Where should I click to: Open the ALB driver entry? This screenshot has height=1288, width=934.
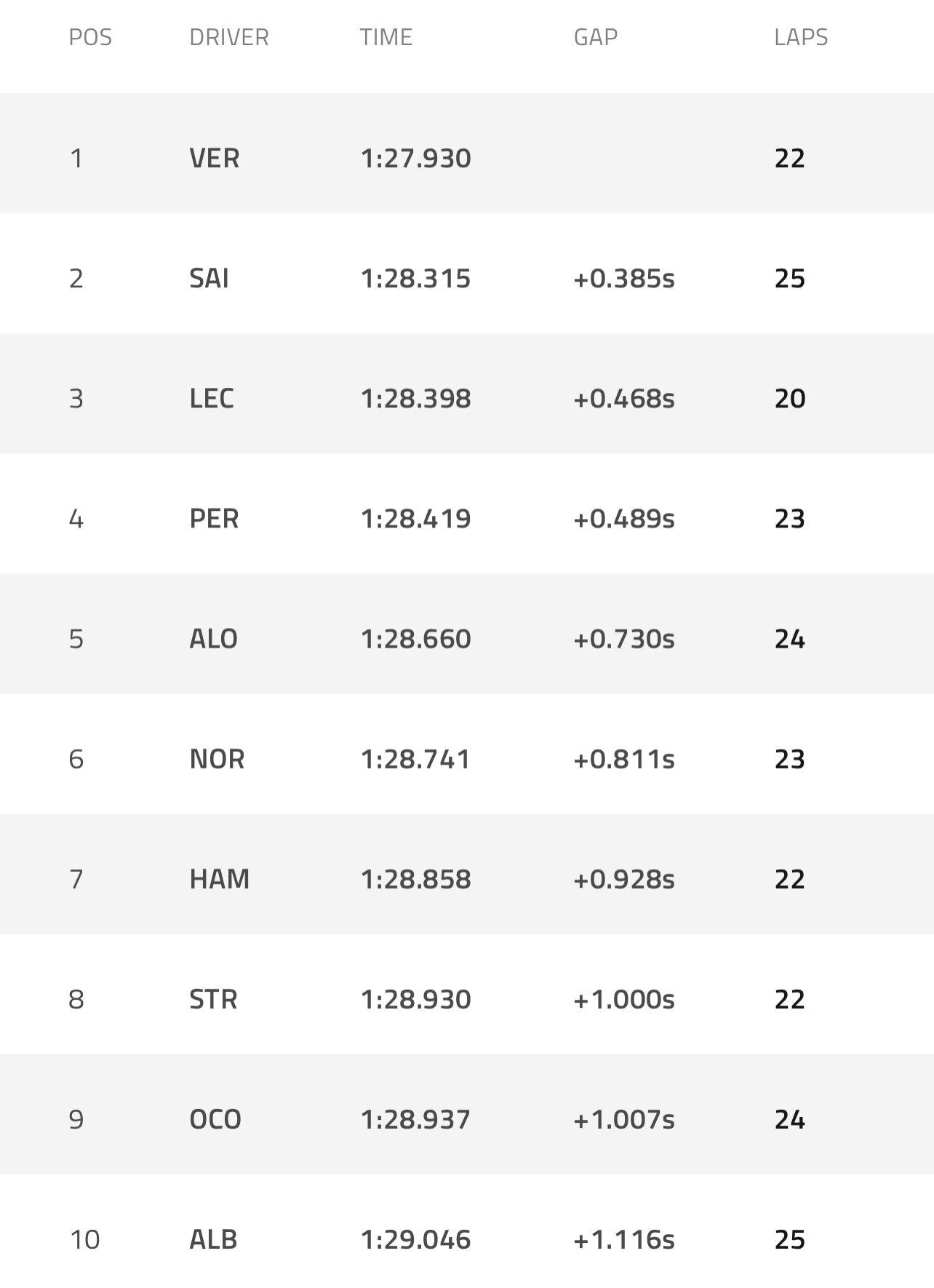click(213, 1239)
